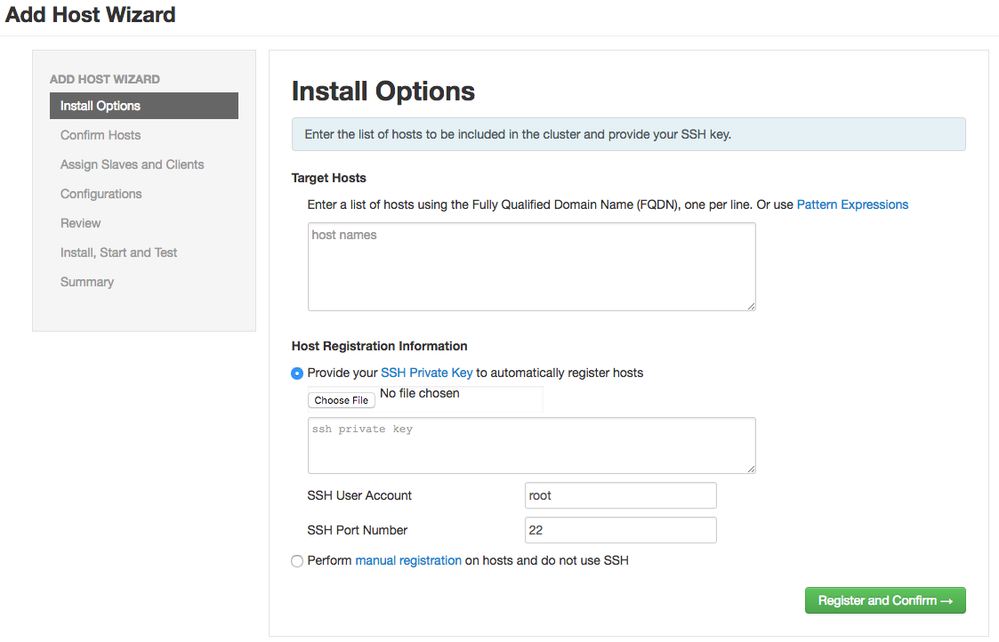The height and width of the screenshot is (642, 999).
Task: Click the host names text area
Action: (531, 266)
